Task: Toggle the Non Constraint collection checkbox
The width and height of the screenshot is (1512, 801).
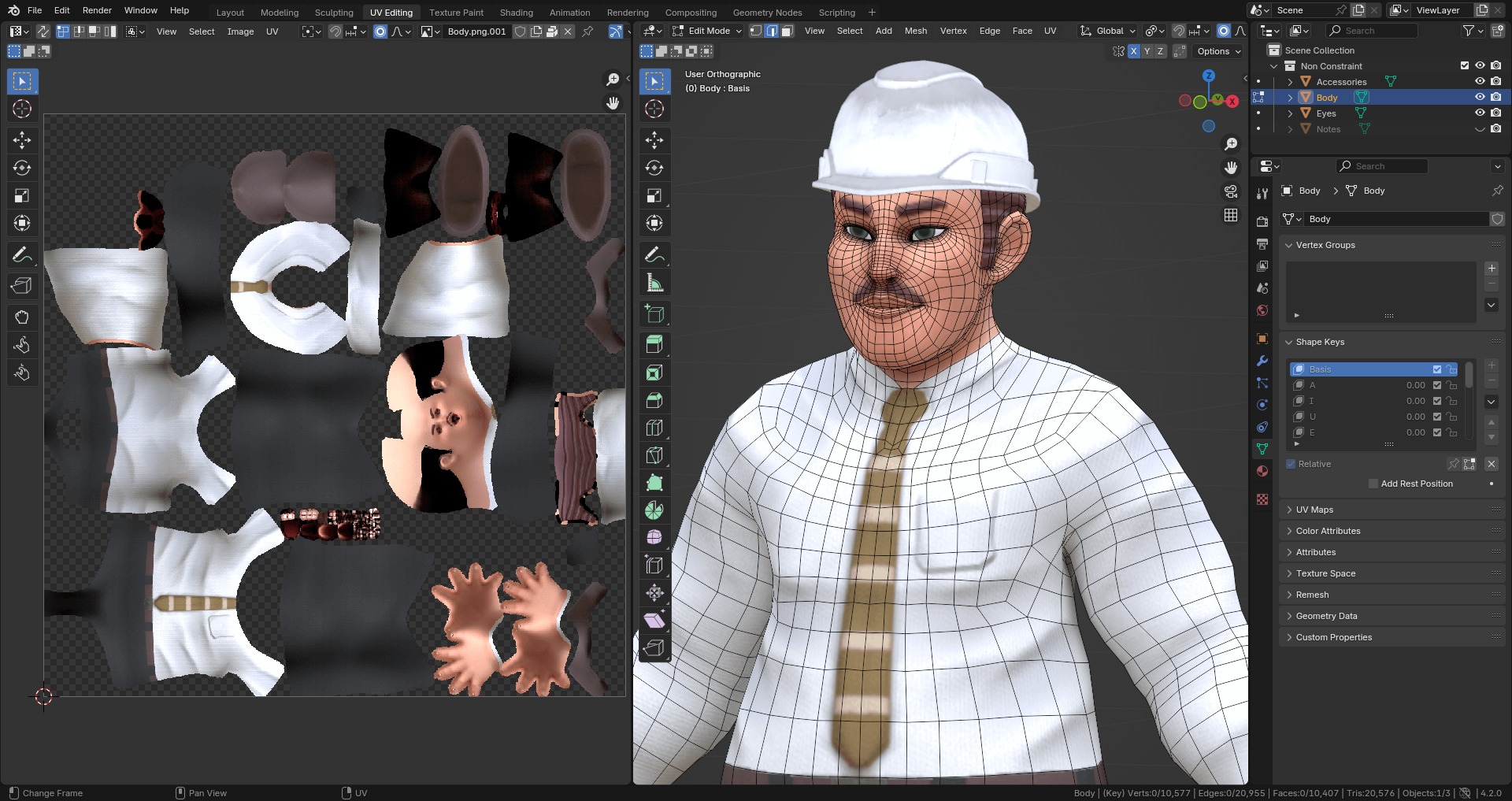Action: (x=1465, y=65)
